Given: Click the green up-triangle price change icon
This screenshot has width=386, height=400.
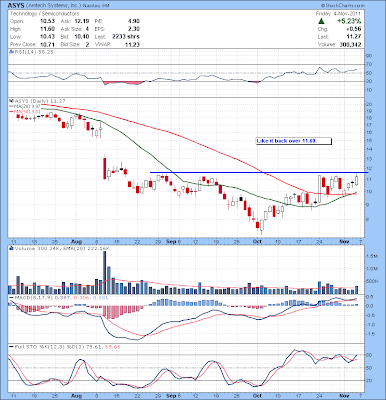Looking at the screenshot, I should point(321,21).
